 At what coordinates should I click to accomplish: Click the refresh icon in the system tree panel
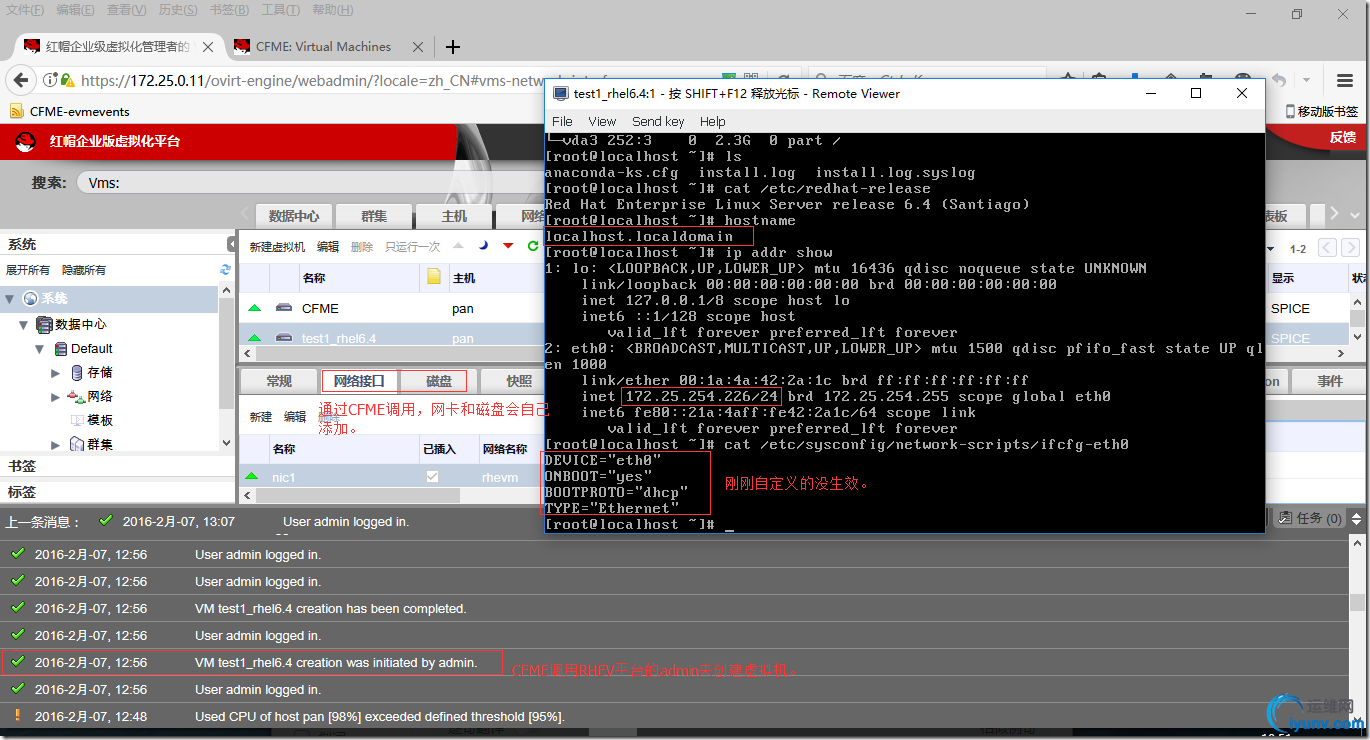225,270
